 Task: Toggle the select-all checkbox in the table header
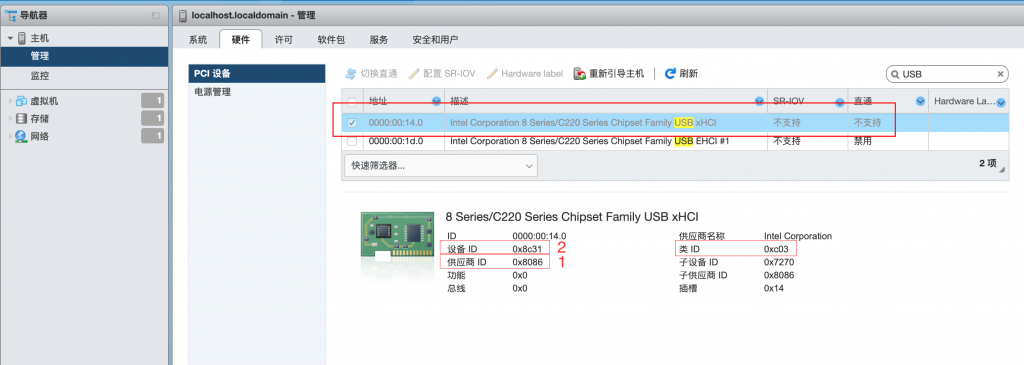pyautogui.click(x=353, y=101)
